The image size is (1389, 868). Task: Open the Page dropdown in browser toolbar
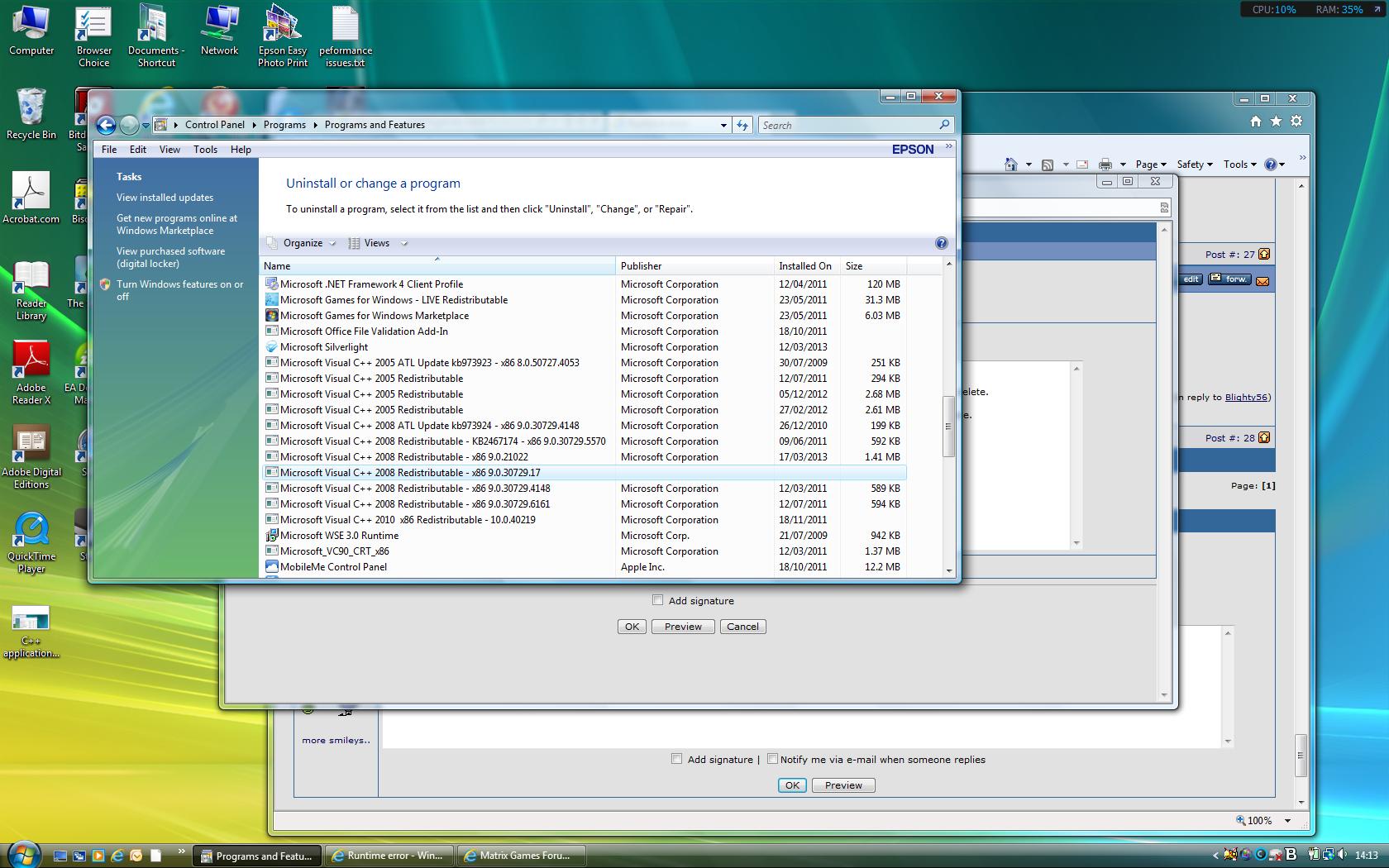pos(1151,165)
